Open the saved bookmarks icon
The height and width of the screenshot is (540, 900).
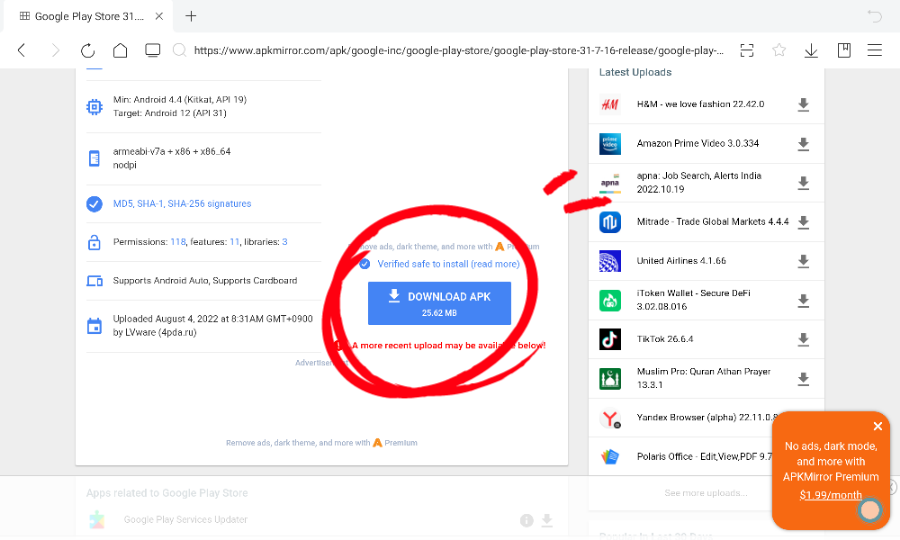[x=844, y=50]
